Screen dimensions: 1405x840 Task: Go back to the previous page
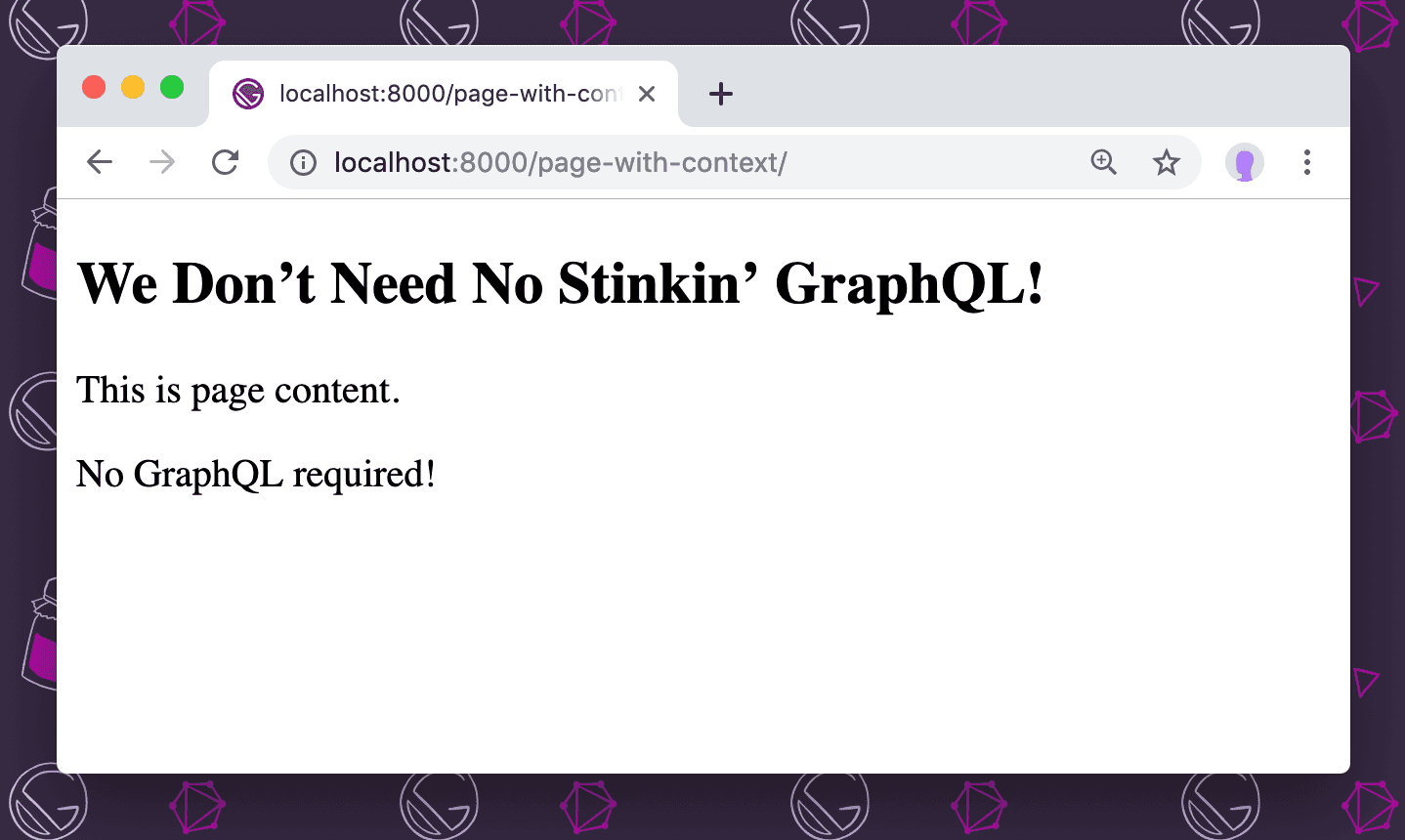pyautogui.click(x=100, y=162)
